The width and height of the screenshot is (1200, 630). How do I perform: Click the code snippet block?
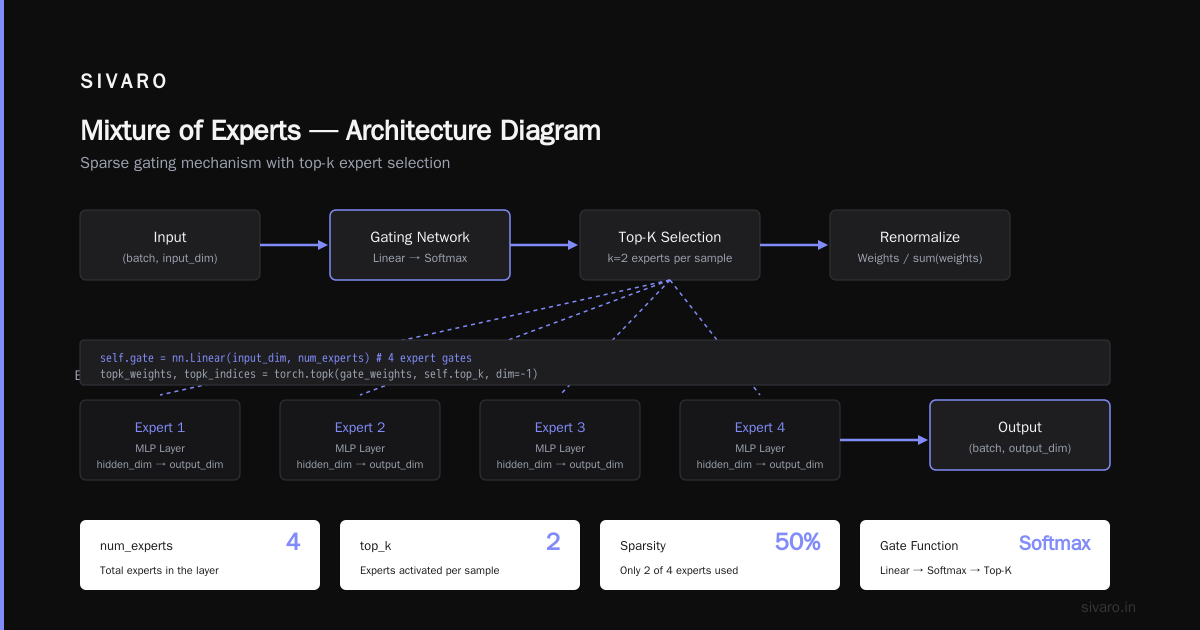point(595,362)
